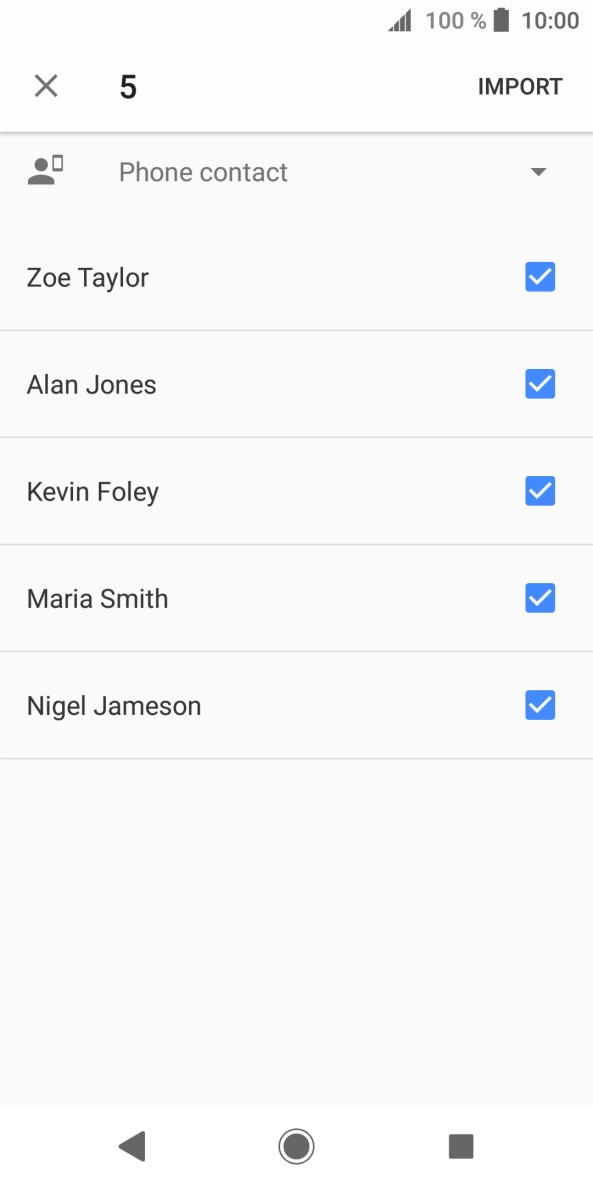
Task: Toggle the Nigel Jameson checkbox
Action: point(540,706)
